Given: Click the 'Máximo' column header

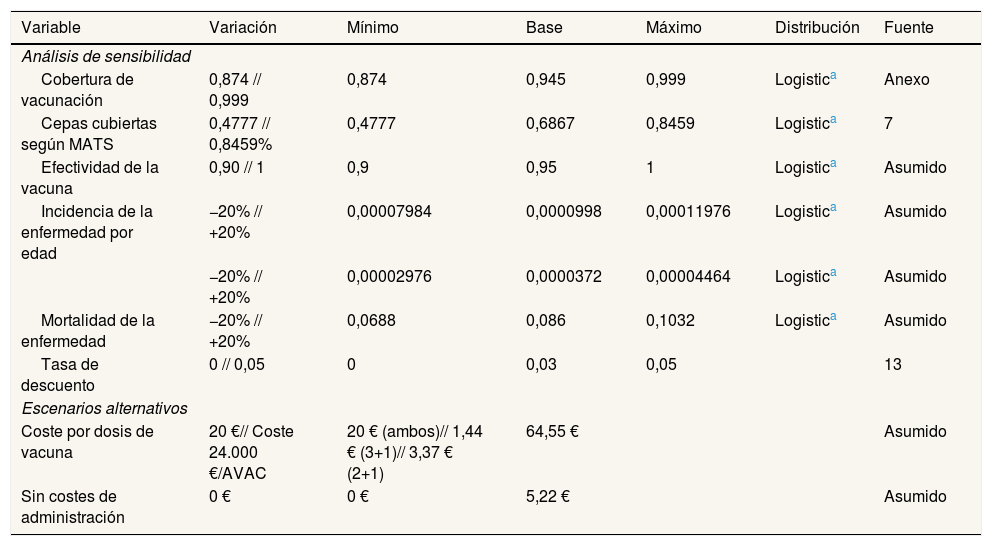Looking at the screenshot, I should pos(674,28).
